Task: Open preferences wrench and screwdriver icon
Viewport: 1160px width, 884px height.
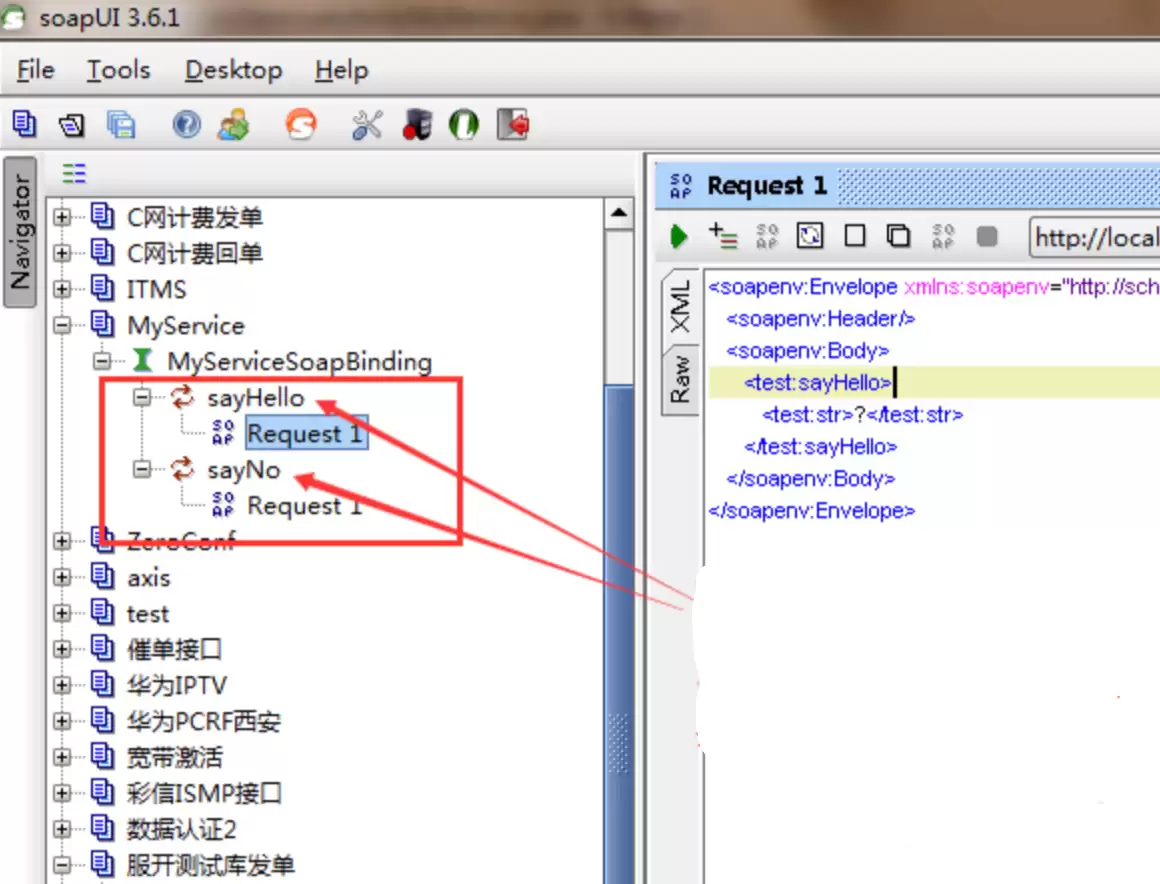Action: pyautogui.click(x=367, y=124)
